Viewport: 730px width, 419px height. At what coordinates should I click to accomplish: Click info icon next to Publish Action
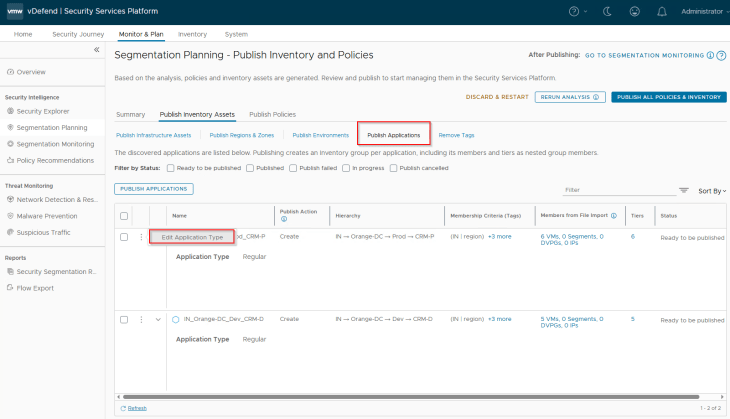tap(284, 218)
